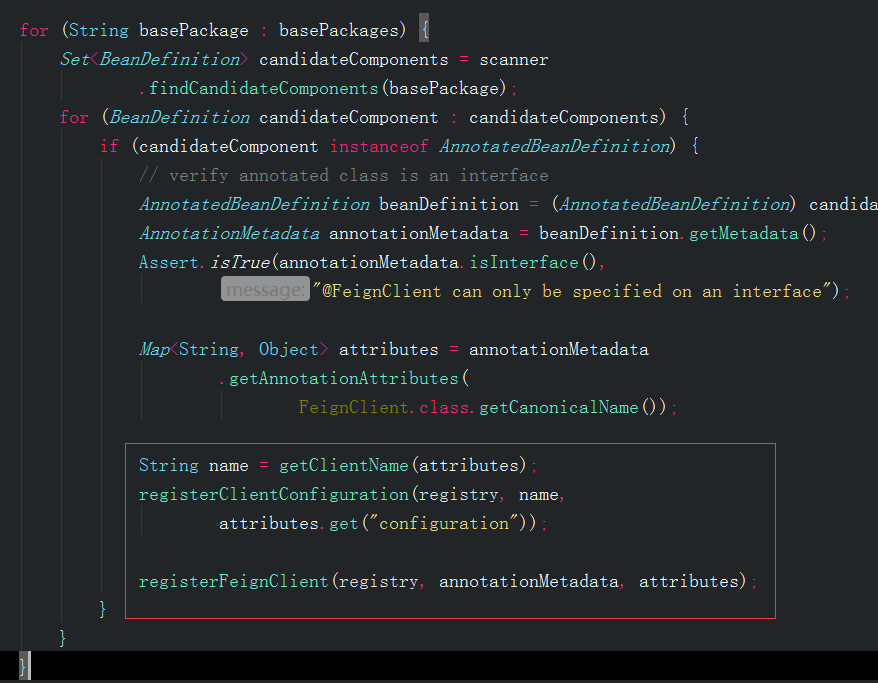Click the 'registerFeignClient' method call
Image resolution: width=878 pixels, height=683 pixels.
(x=233, y=581)
